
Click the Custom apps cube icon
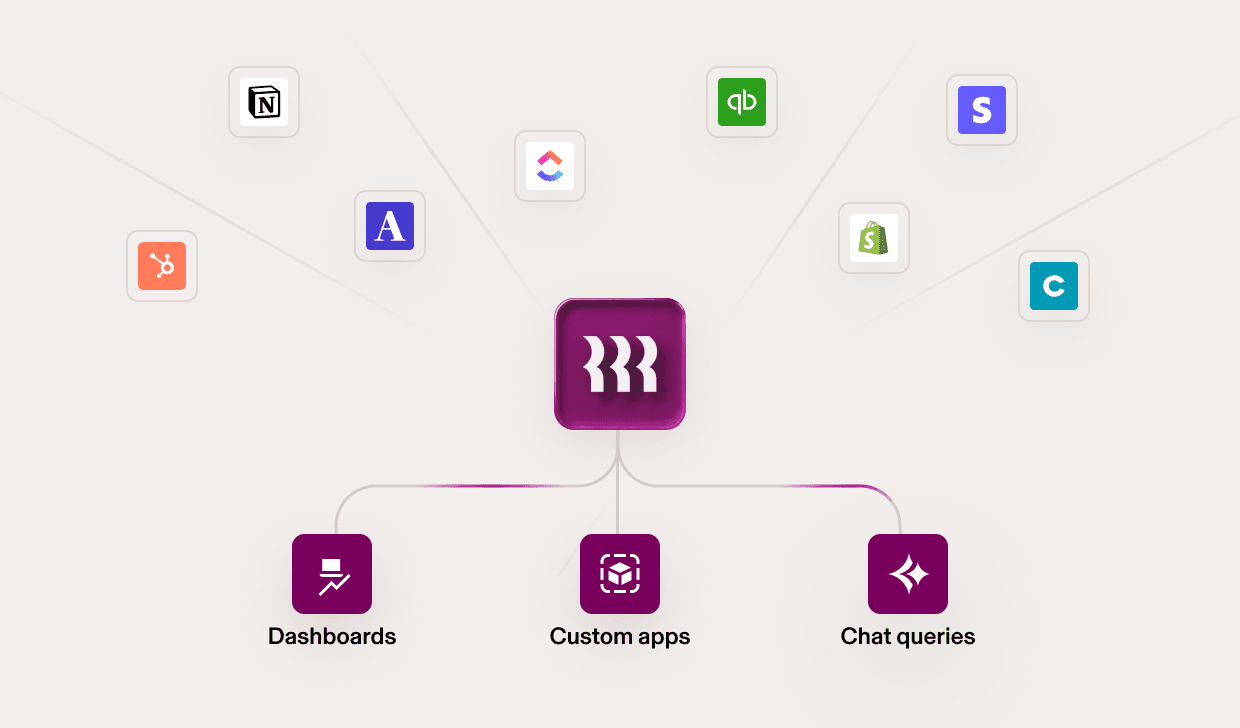pos(620,574)
